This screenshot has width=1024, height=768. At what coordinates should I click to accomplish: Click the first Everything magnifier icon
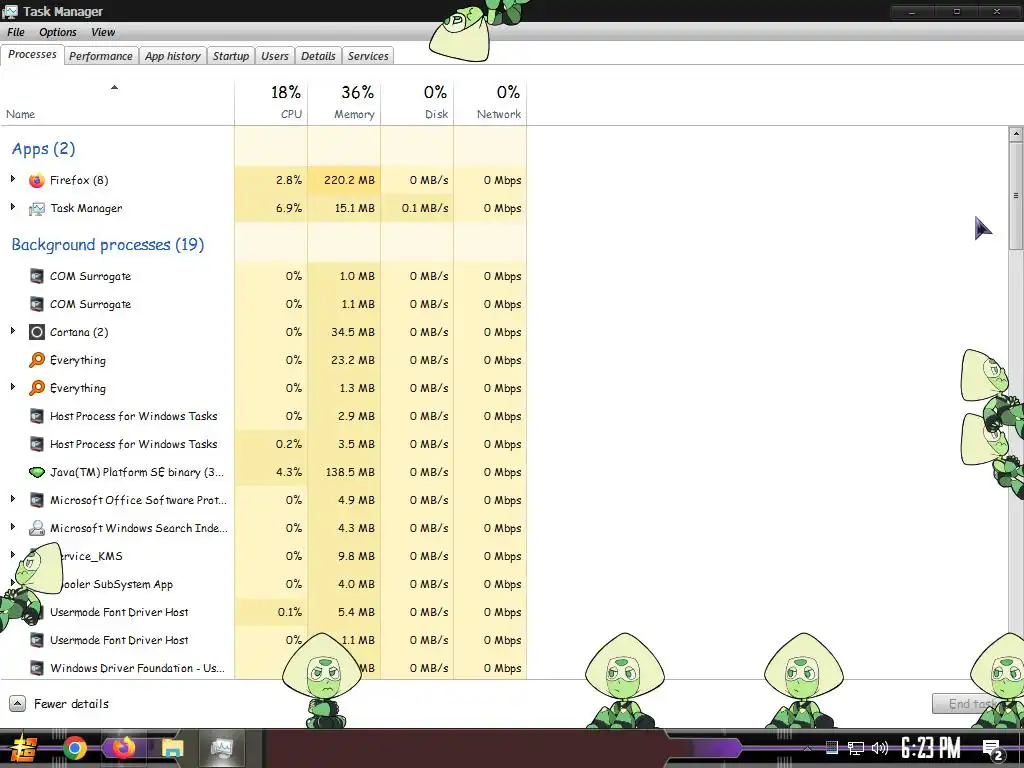[37, 360]
